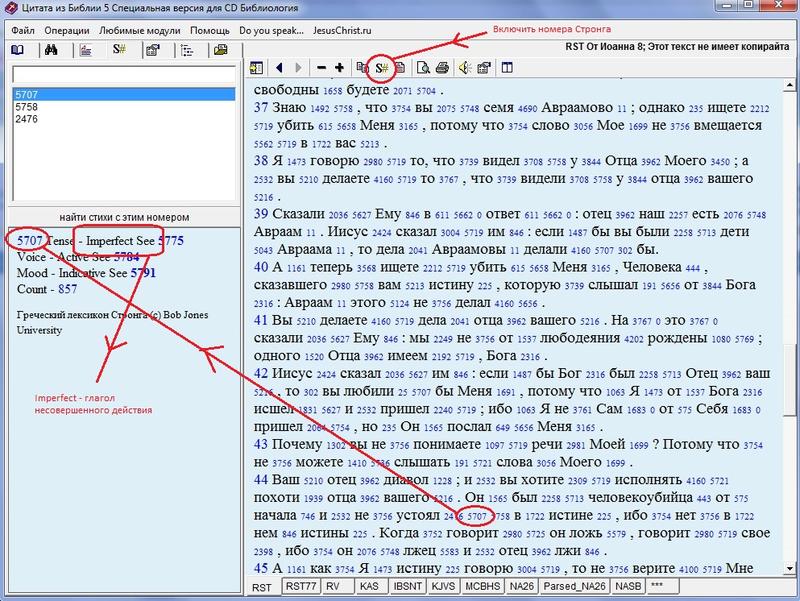Click the Strong's number input field
The height and width of the screenshot is (601, 800).
tap(123, 75)
